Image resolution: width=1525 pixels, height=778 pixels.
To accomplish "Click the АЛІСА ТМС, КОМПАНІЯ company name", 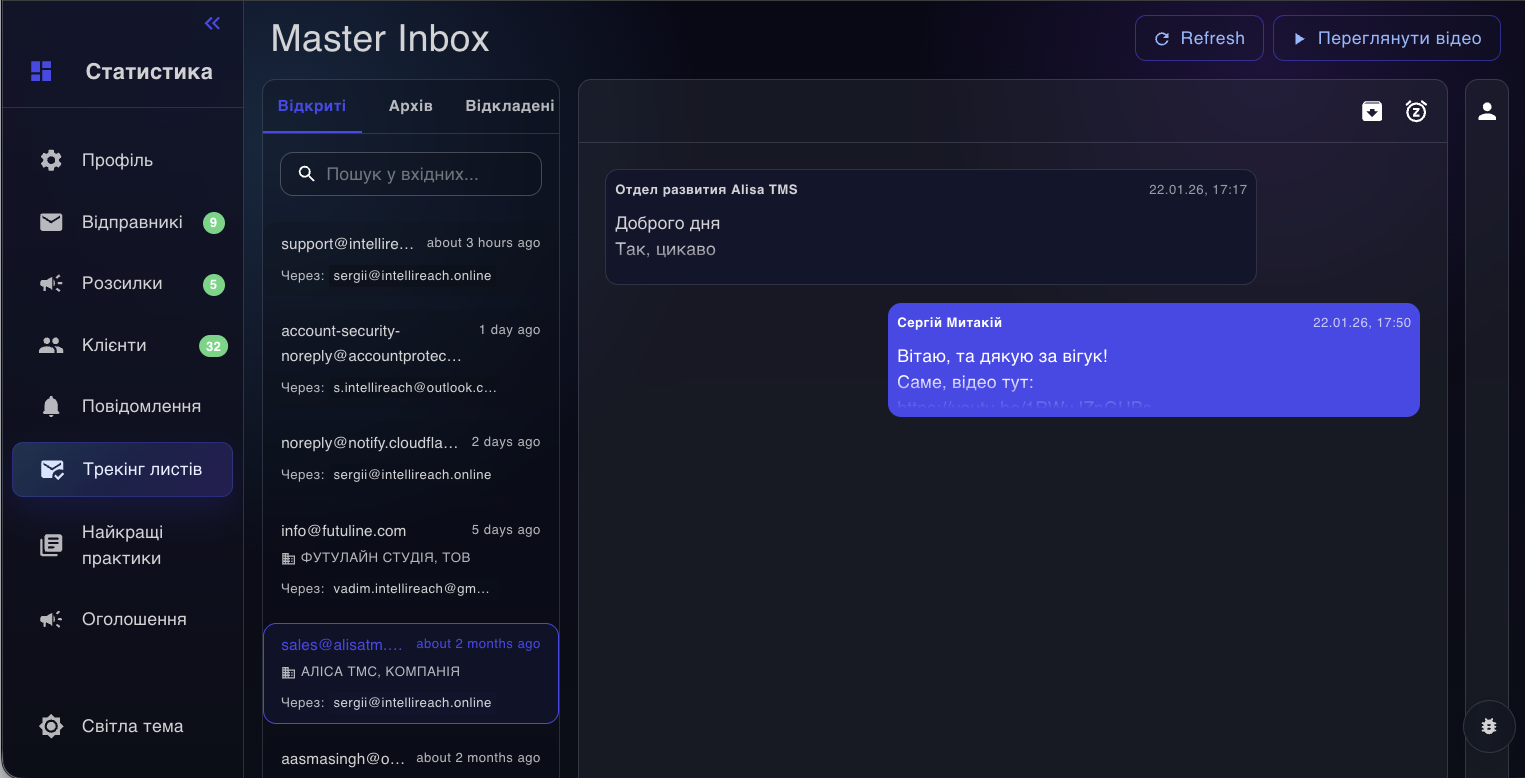I will coord(381,672).
